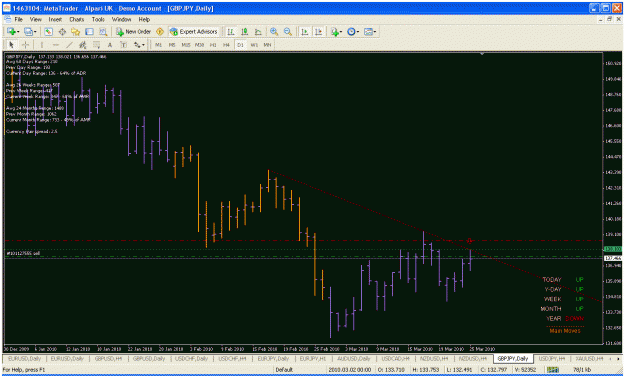
Task: Switch to the GBPUSD,H4 chart tab
Action: click(x=108, y=359)
